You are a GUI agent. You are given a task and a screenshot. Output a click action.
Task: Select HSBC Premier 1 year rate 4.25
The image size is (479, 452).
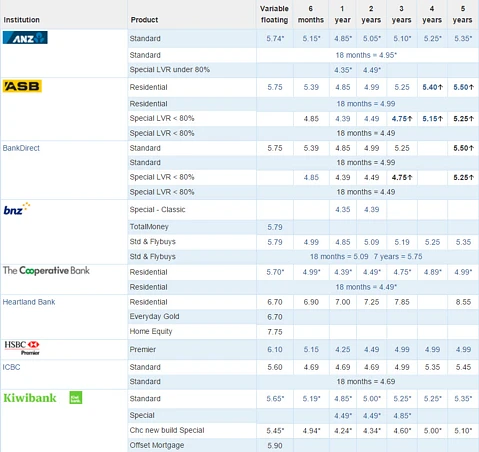tap(343, 350)
